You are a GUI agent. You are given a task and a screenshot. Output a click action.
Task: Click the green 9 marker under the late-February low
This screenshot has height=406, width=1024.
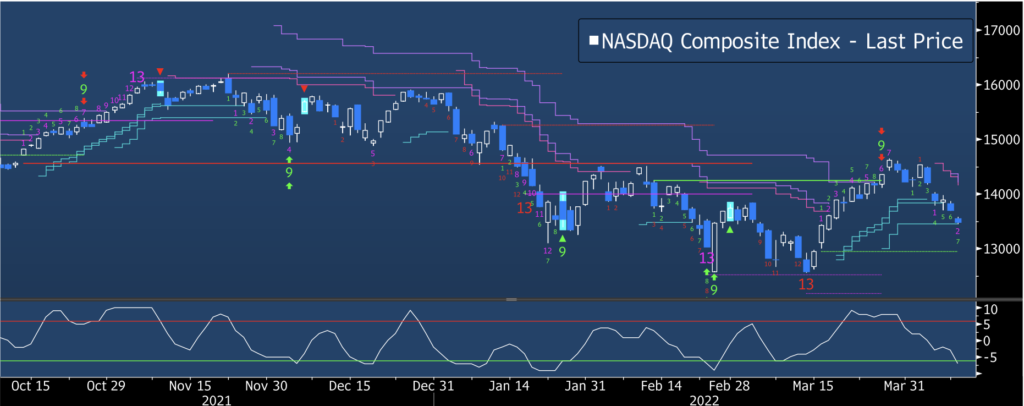tap(714, 289)
